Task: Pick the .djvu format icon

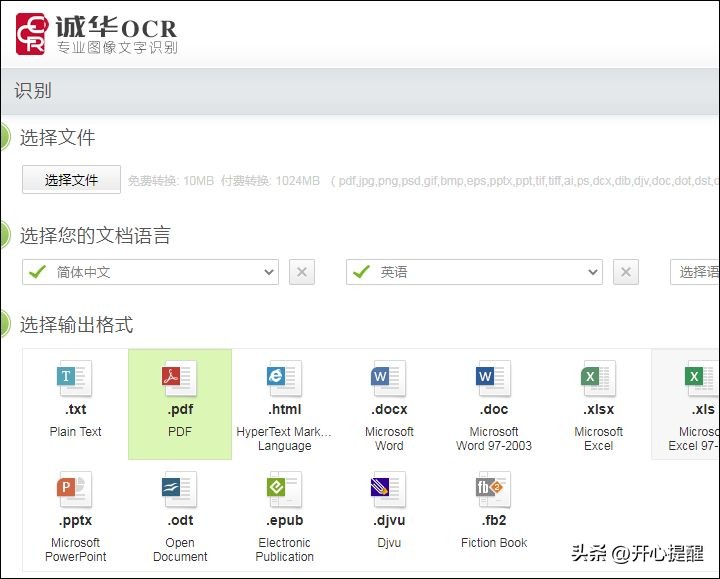Action: (x=388, y=489)
